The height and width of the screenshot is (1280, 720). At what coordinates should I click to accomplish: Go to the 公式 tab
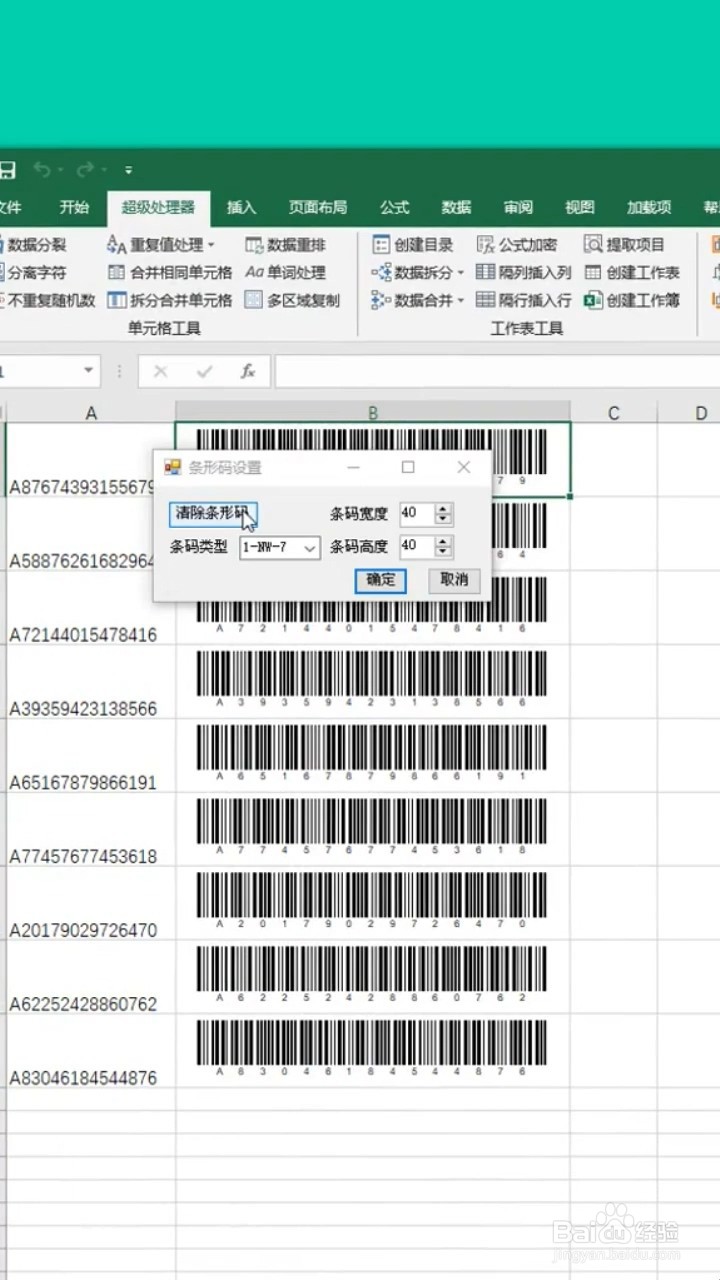394,208
